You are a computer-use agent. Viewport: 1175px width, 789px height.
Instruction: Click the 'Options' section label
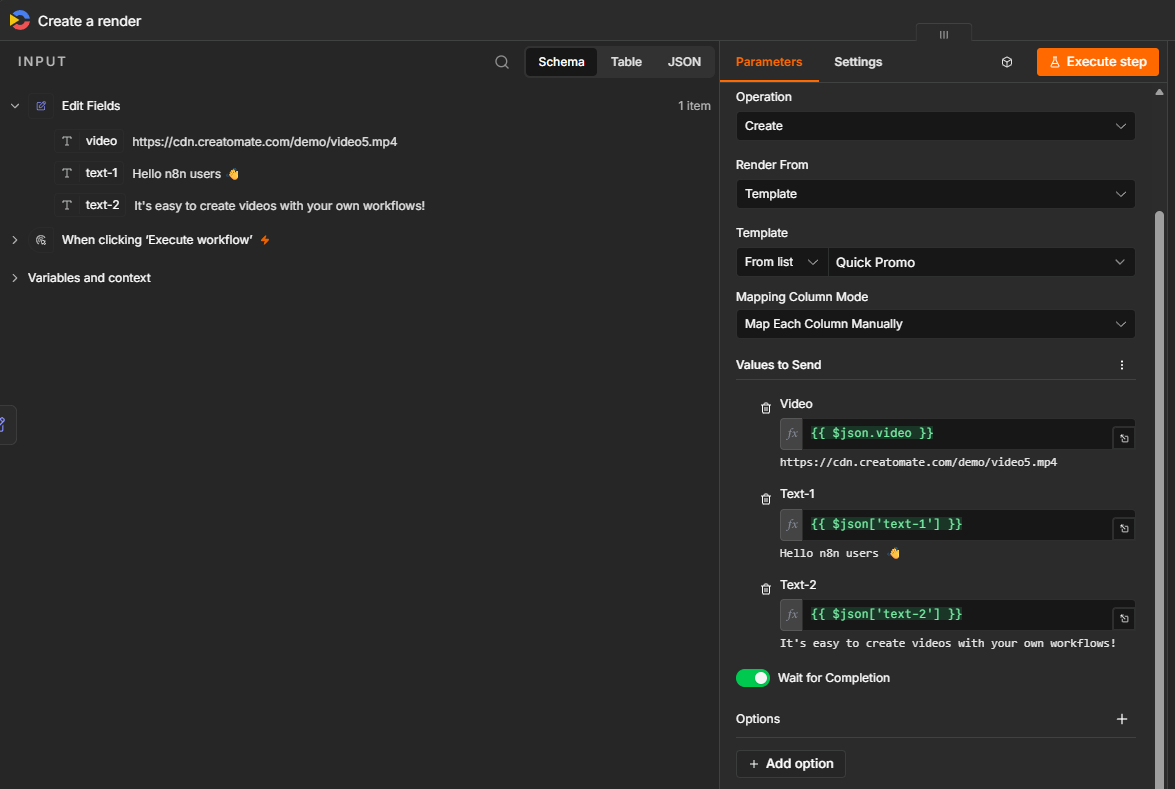(x=758, y=719)
